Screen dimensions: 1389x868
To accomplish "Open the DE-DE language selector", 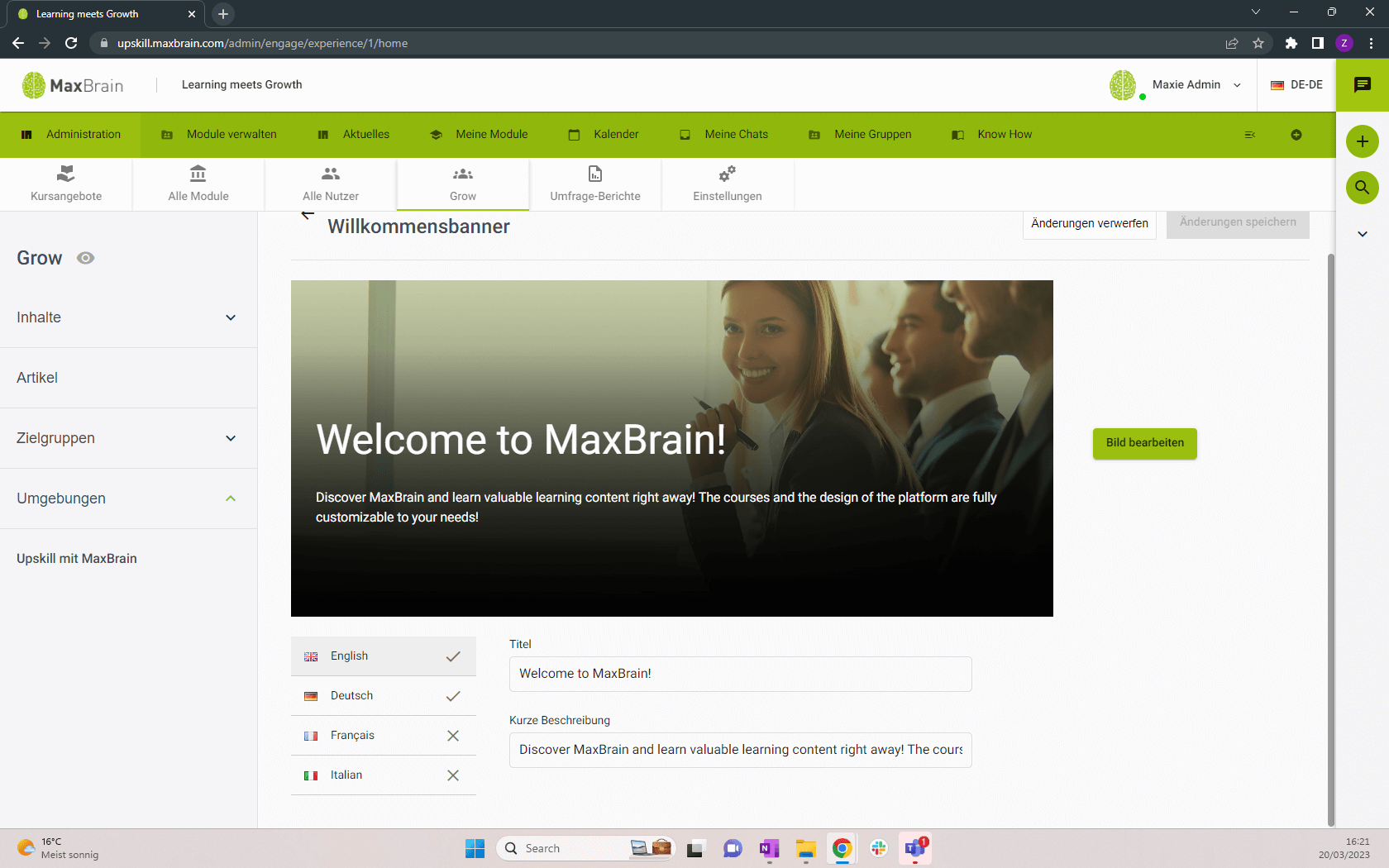I will coord(1296,84).
